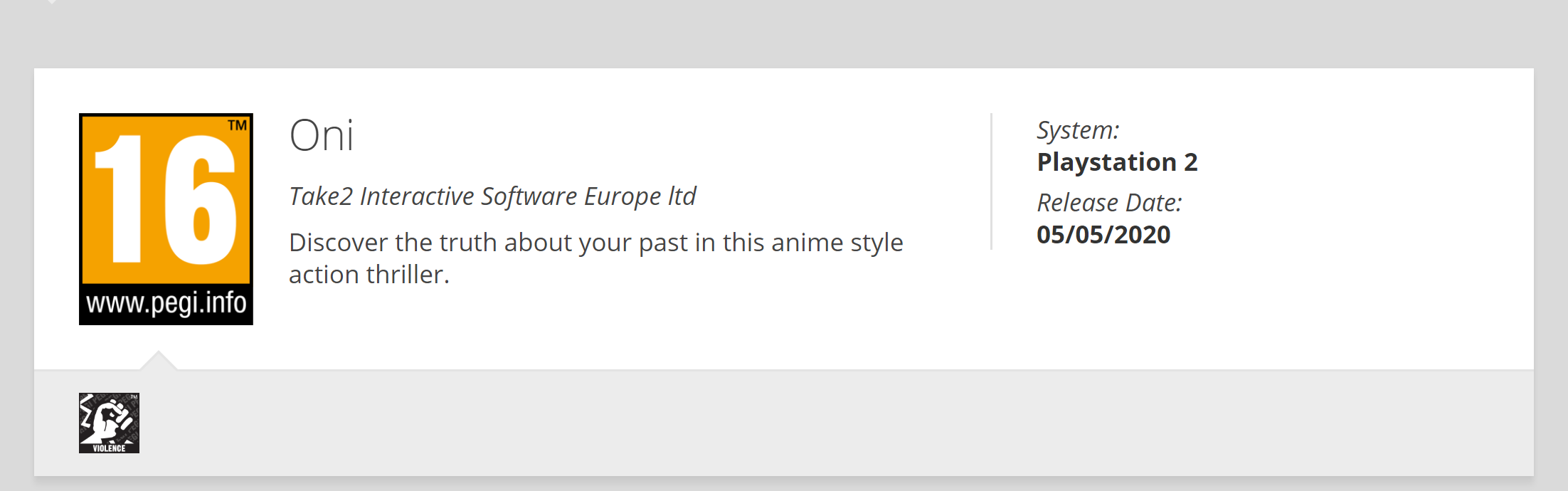Click the Release Date label
The height and width of the screenshot is (491, 1568).
(1109, 203)
